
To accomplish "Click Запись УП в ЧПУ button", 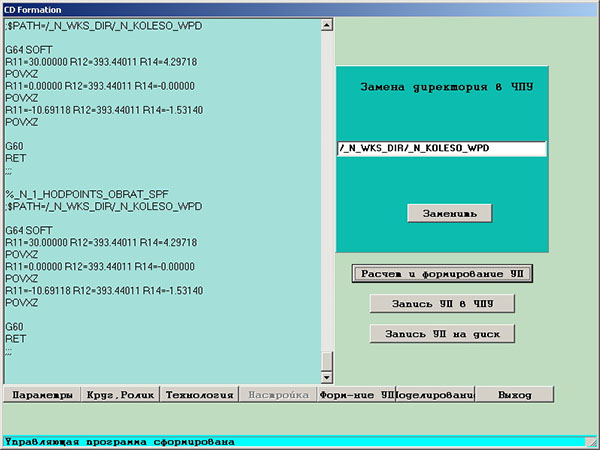I will [442, 304].
